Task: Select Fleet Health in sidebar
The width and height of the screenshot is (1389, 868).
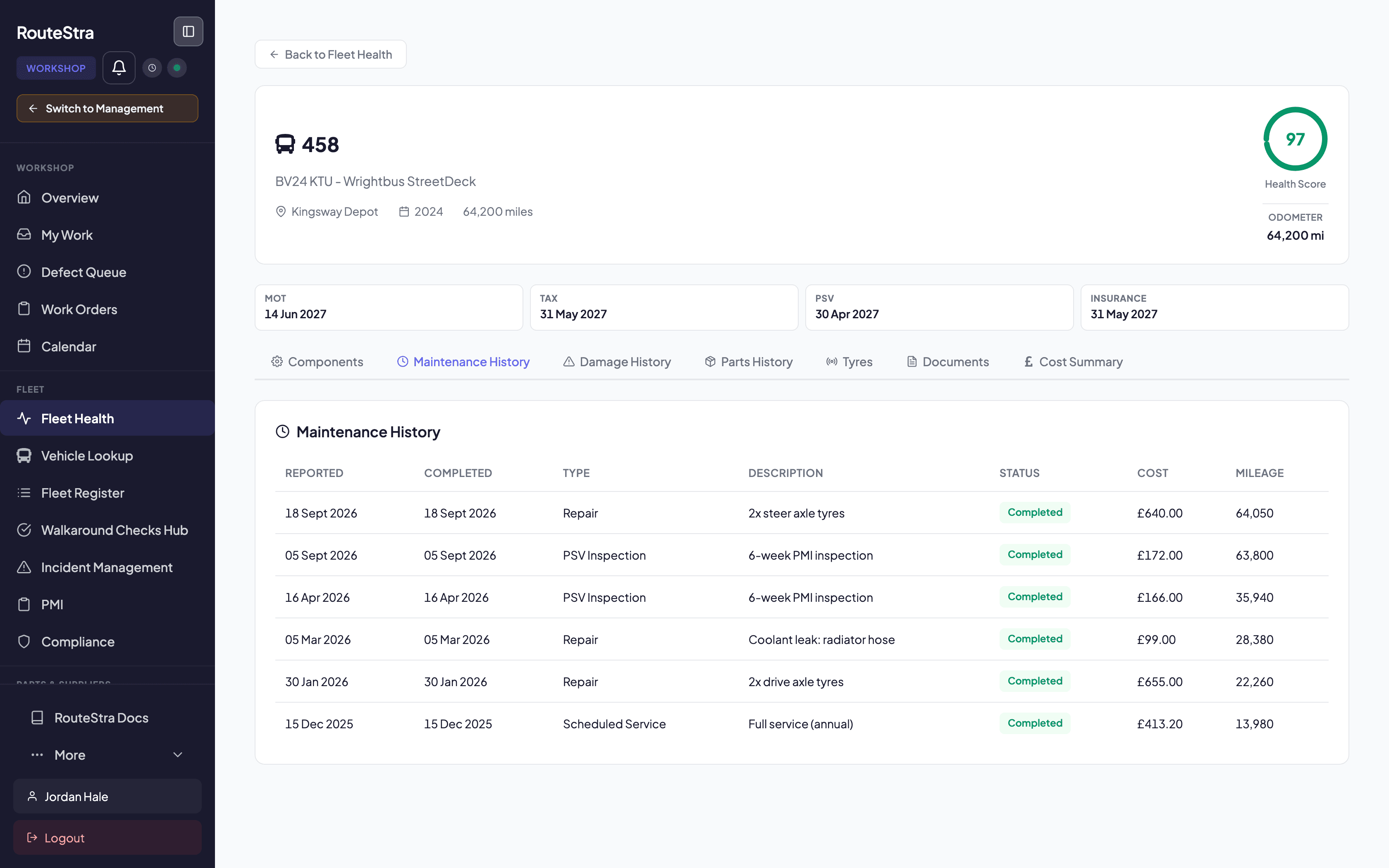Action: click(x=107, y=418)
